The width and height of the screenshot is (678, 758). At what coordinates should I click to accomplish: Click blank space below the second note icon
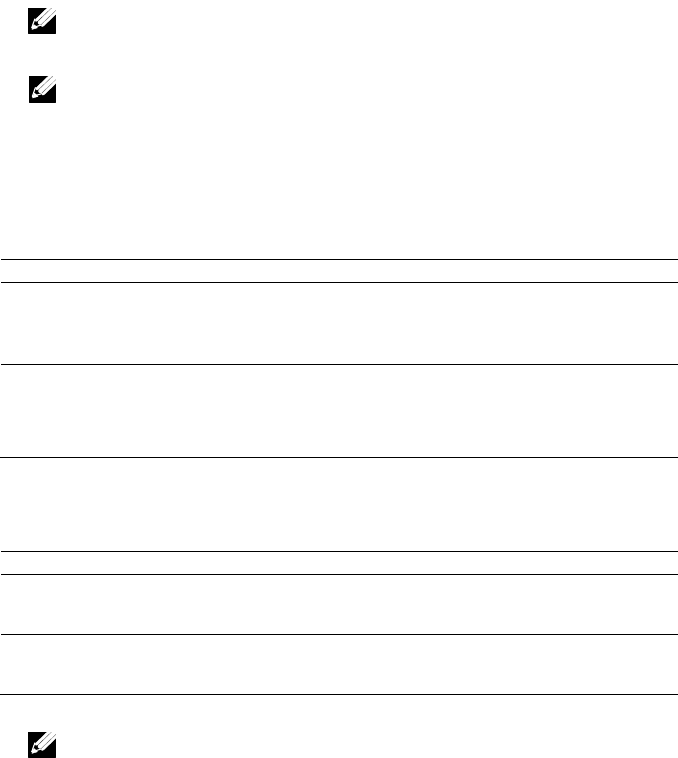pos(339,181)
